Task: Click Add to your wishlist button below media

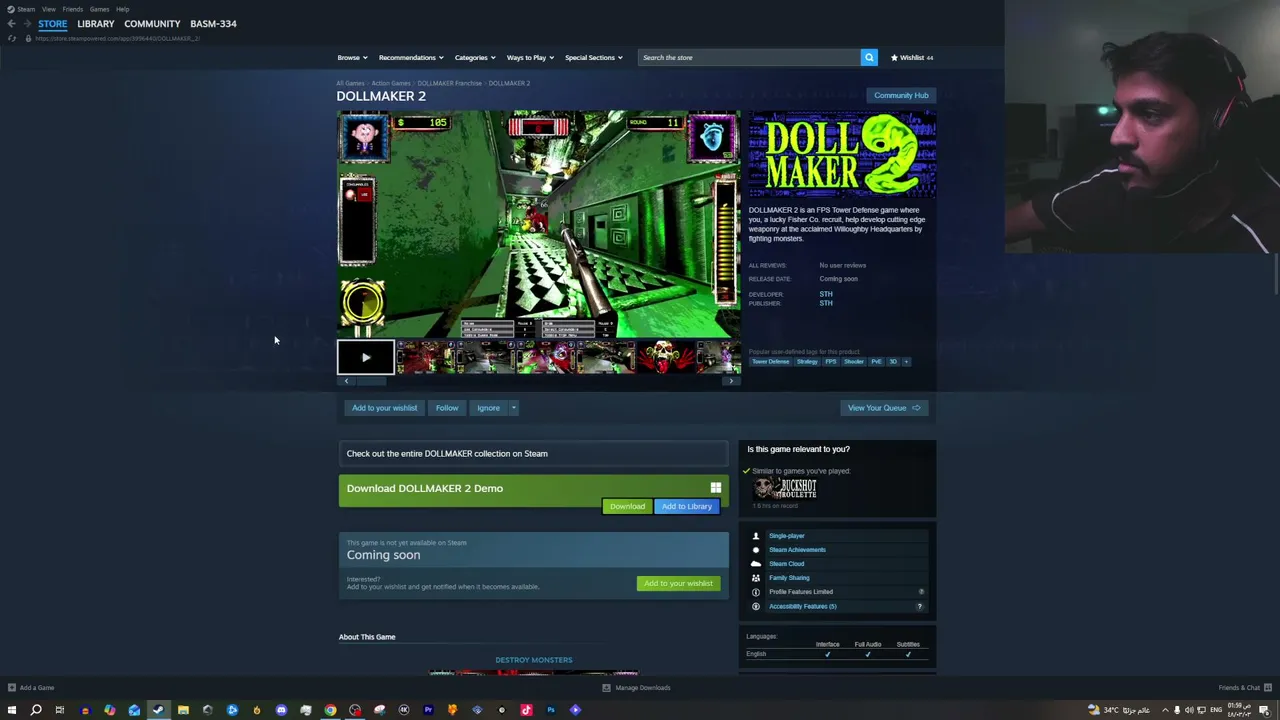Action: pyautogui.click(x=384, y=408)
